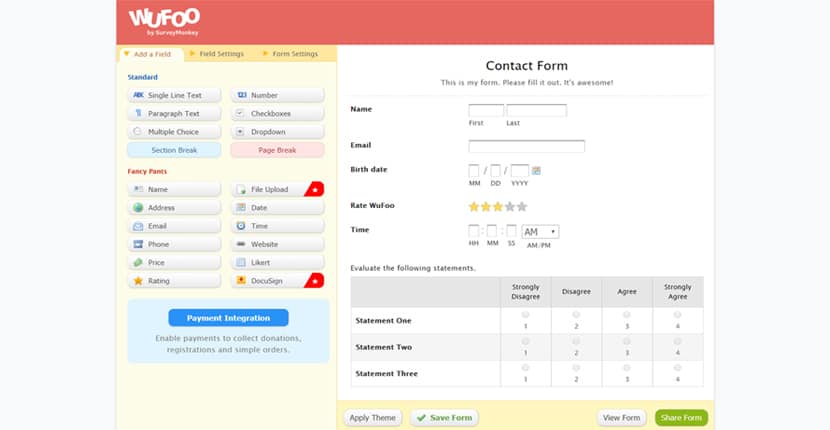Open the AM/PM dropdown
Screen dimensions: 830x430
click(x=540, y=231)
